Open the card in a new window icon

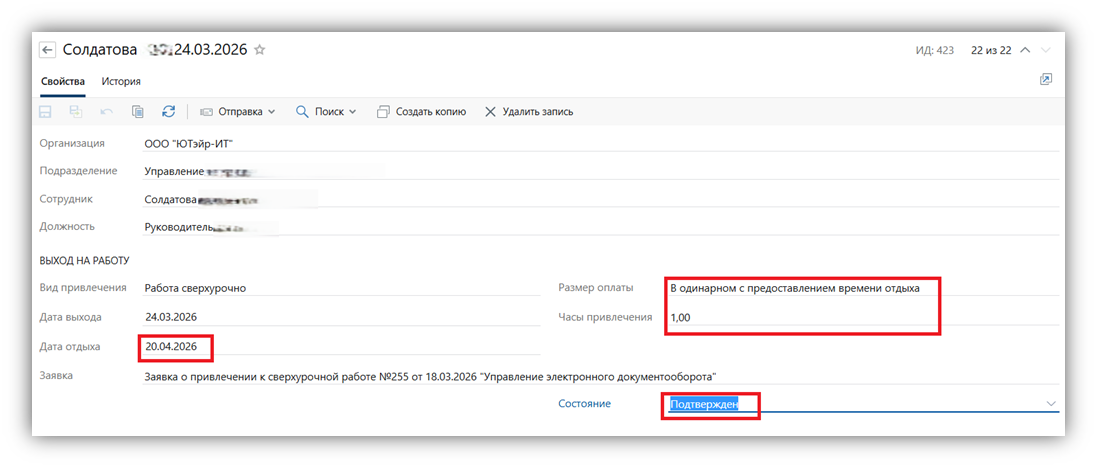coord(1046,80)
